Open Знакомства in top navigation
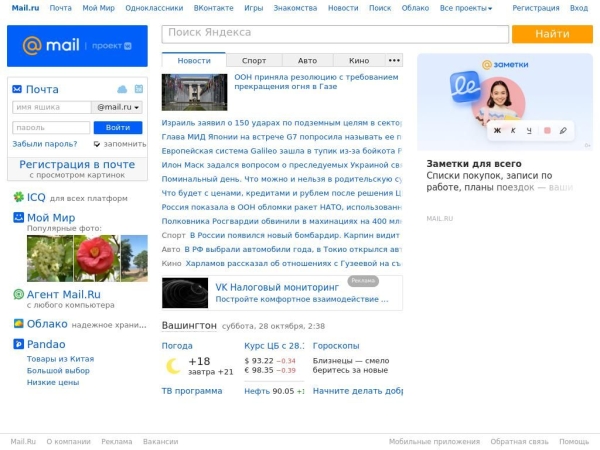 (295, 8)
